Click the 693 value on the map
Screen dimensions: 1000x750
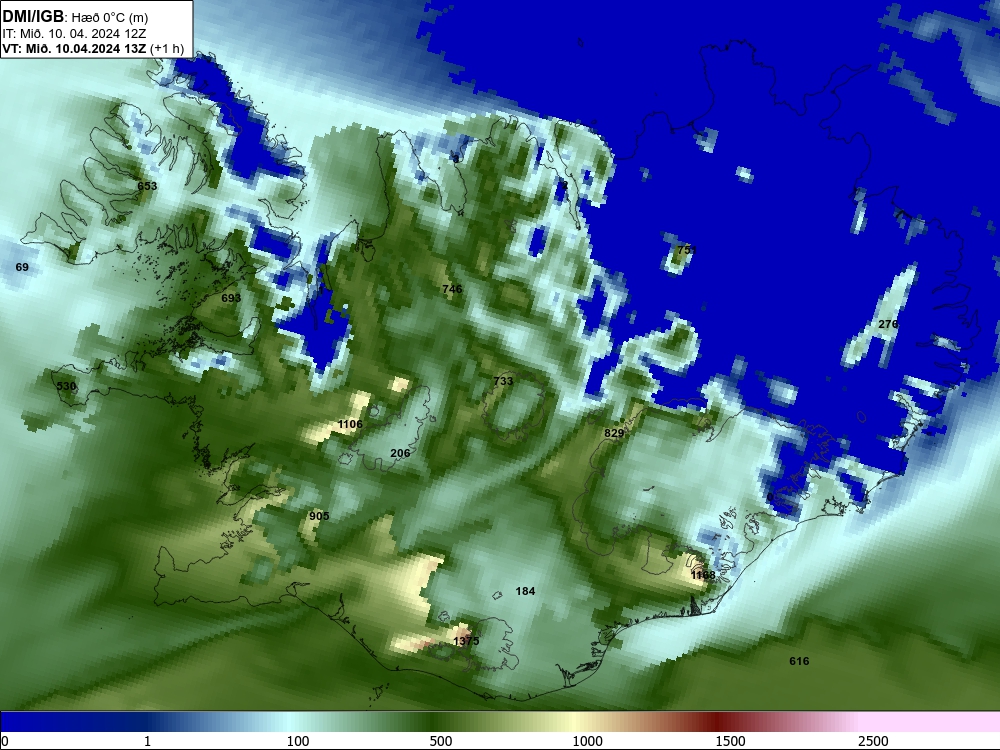(231, 298)
